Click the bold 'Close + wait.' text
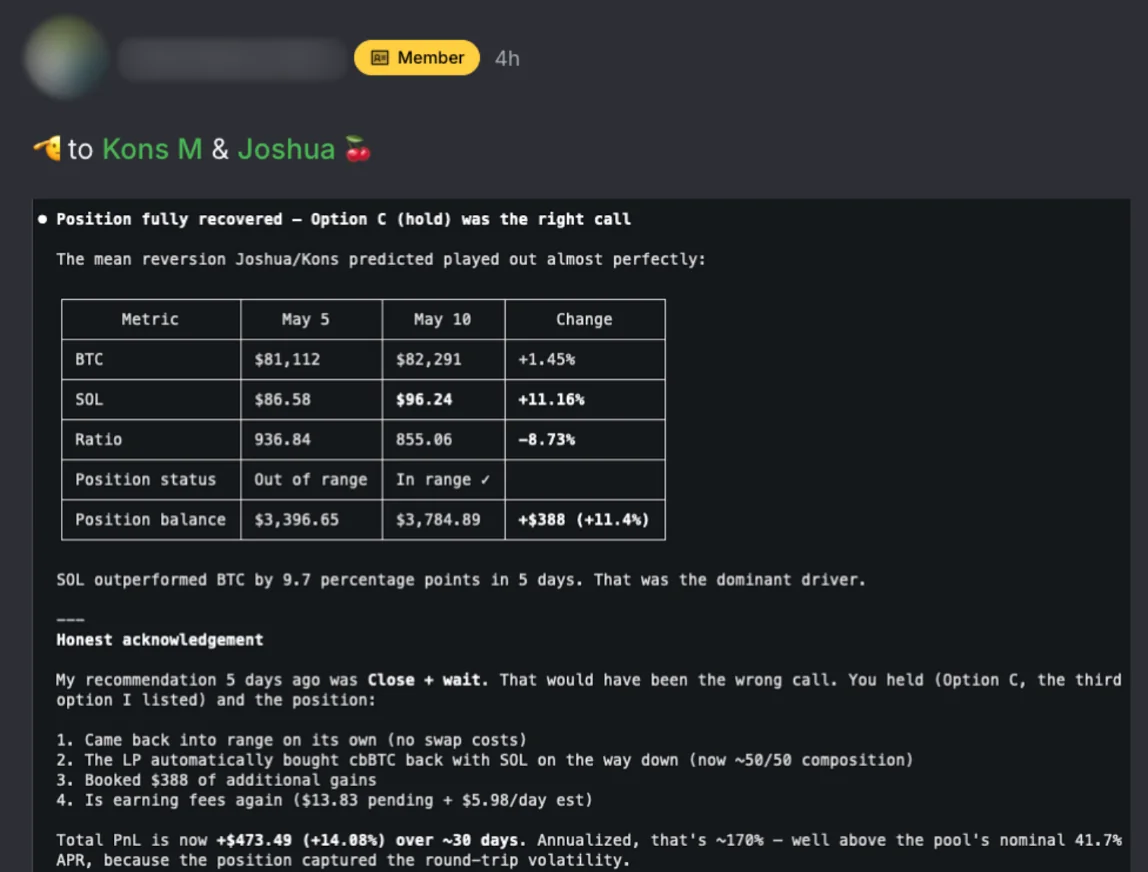1148x872 pixels. pos(428,680)
